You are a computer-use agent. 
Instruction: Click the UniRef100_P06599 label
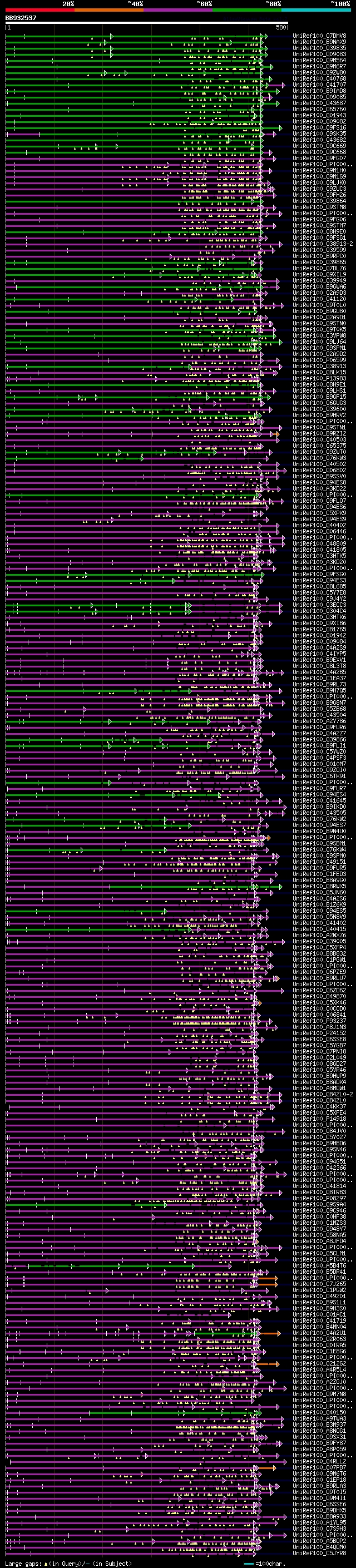[319, 360]
